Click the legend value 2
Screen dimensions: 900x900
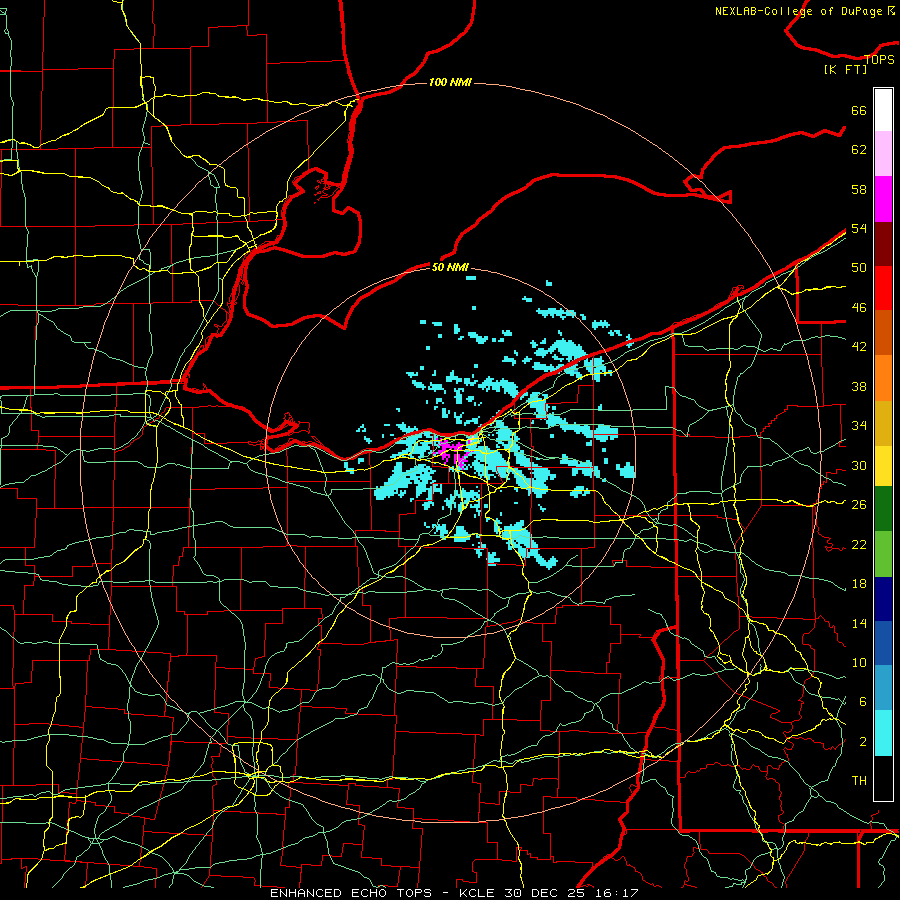coord(862,742)
